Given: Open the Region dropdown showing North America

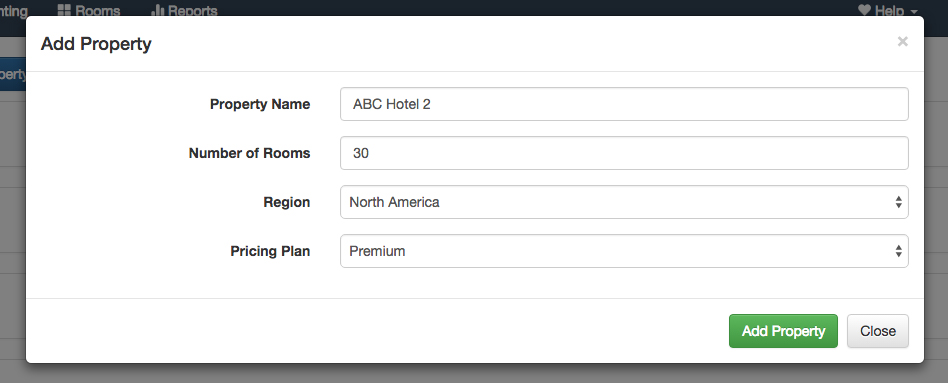Looking at the screenshot, I should (x=624, y=202).
